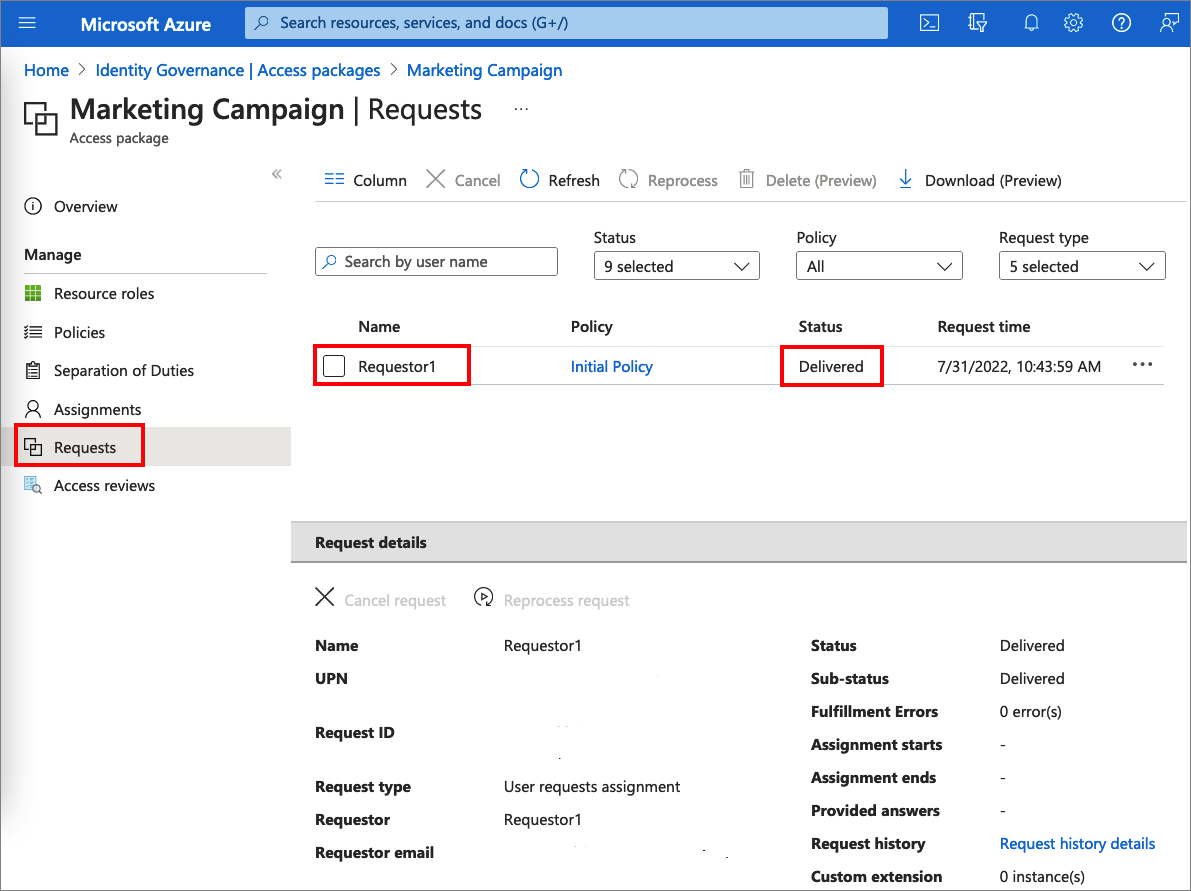Open the Cloud Shell icon in header
The height and width of the screenshot is (891, 1191).
(x=929, y=23)
